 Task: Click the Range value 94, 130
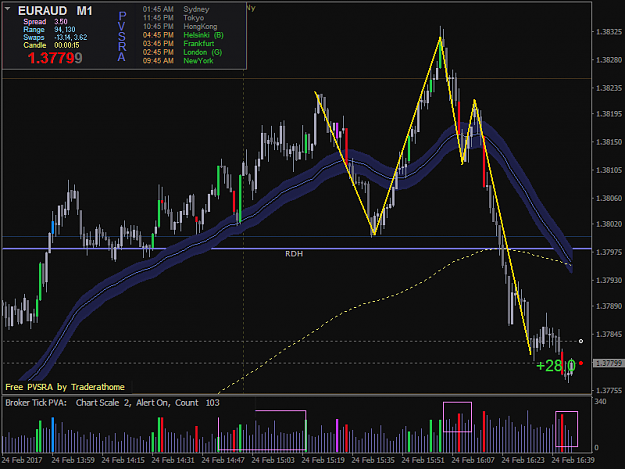point(65,29)
